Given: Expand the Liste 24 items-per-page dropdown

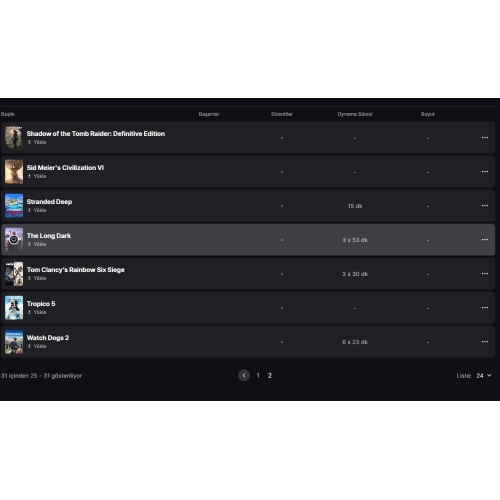Looking at the screenshot, I should point(484,376).
